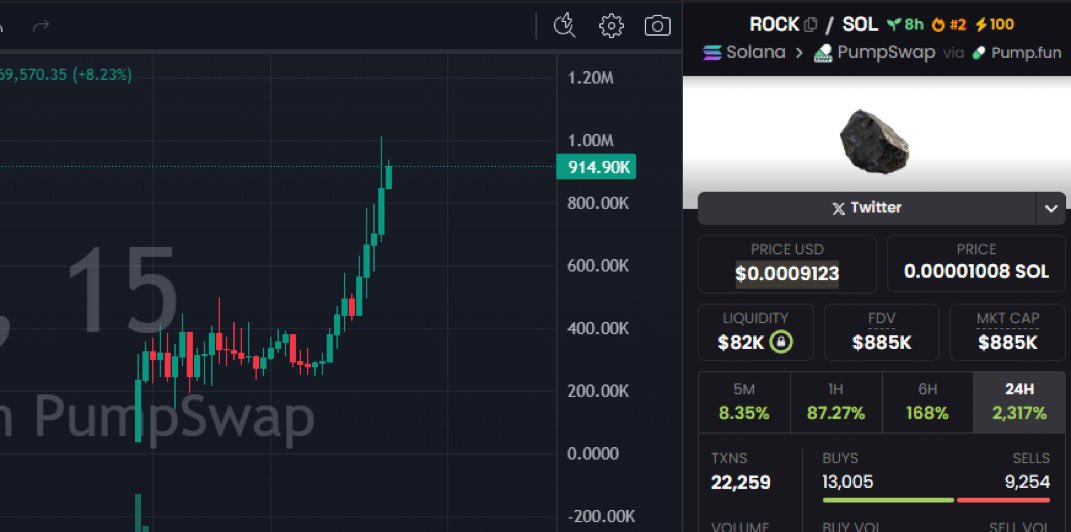Click the 914.90K current price label

(596, 167)
